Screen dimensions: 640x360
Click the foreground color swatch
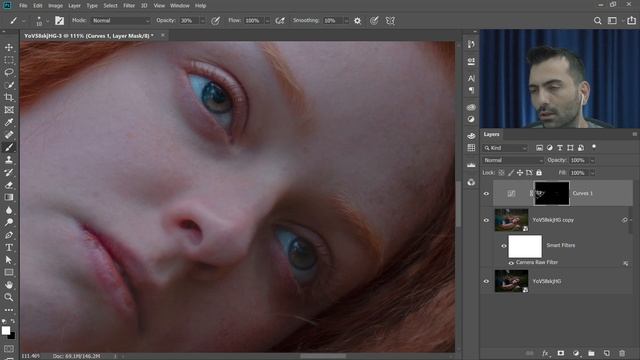pyautogui.click(x=6, y=331)
